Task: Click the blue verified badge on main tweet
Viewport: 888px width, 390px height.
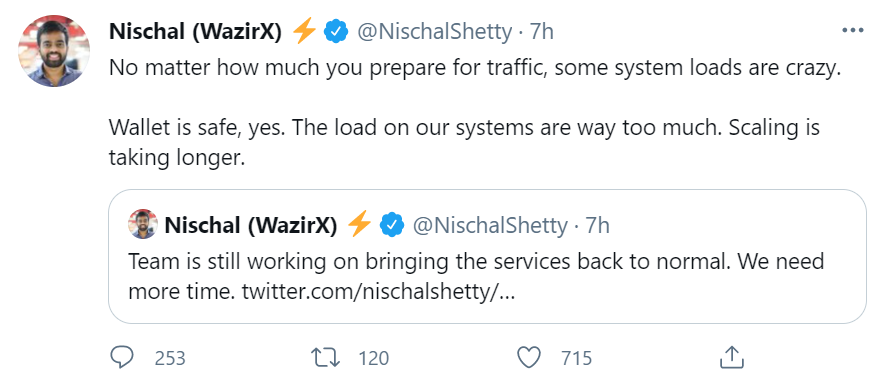Action: pos(335,32)
